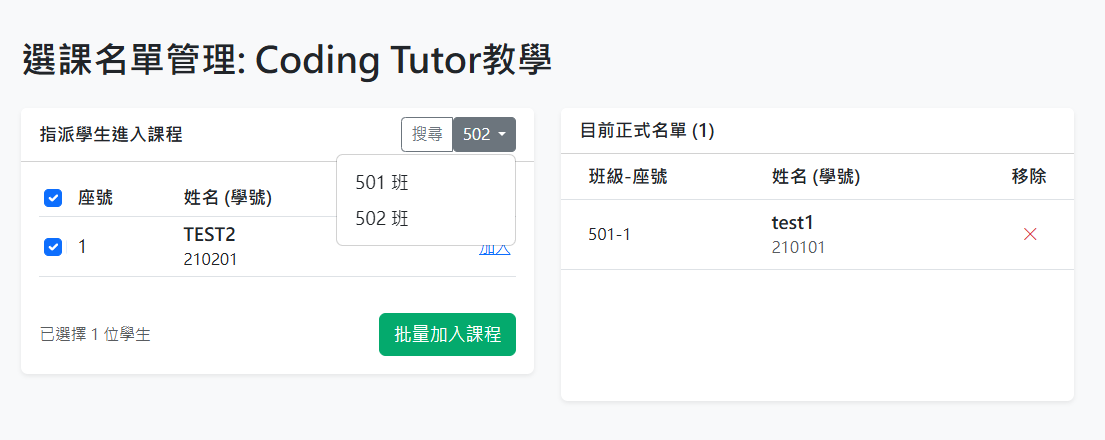Click 姓名 (學號) header in assign panel
Viewport: 1105px width, 440px height.
click(227, 198)
